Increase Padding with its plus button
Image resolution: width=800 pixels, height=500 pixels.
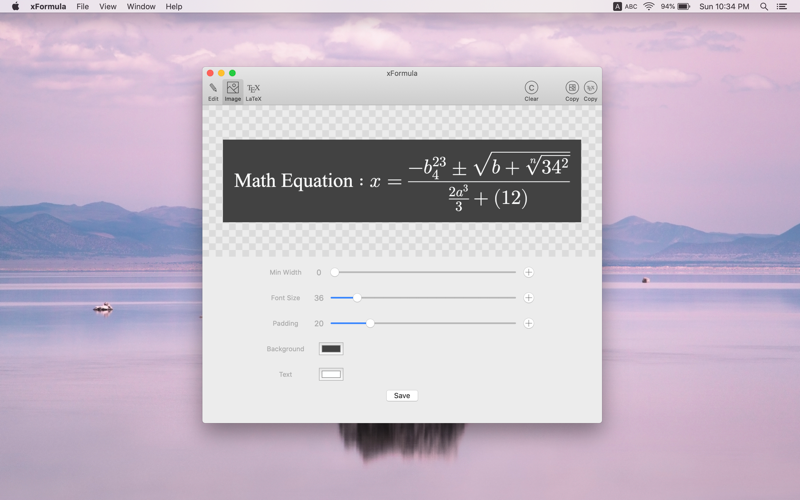pyautogui.click(x=529, y=323)
